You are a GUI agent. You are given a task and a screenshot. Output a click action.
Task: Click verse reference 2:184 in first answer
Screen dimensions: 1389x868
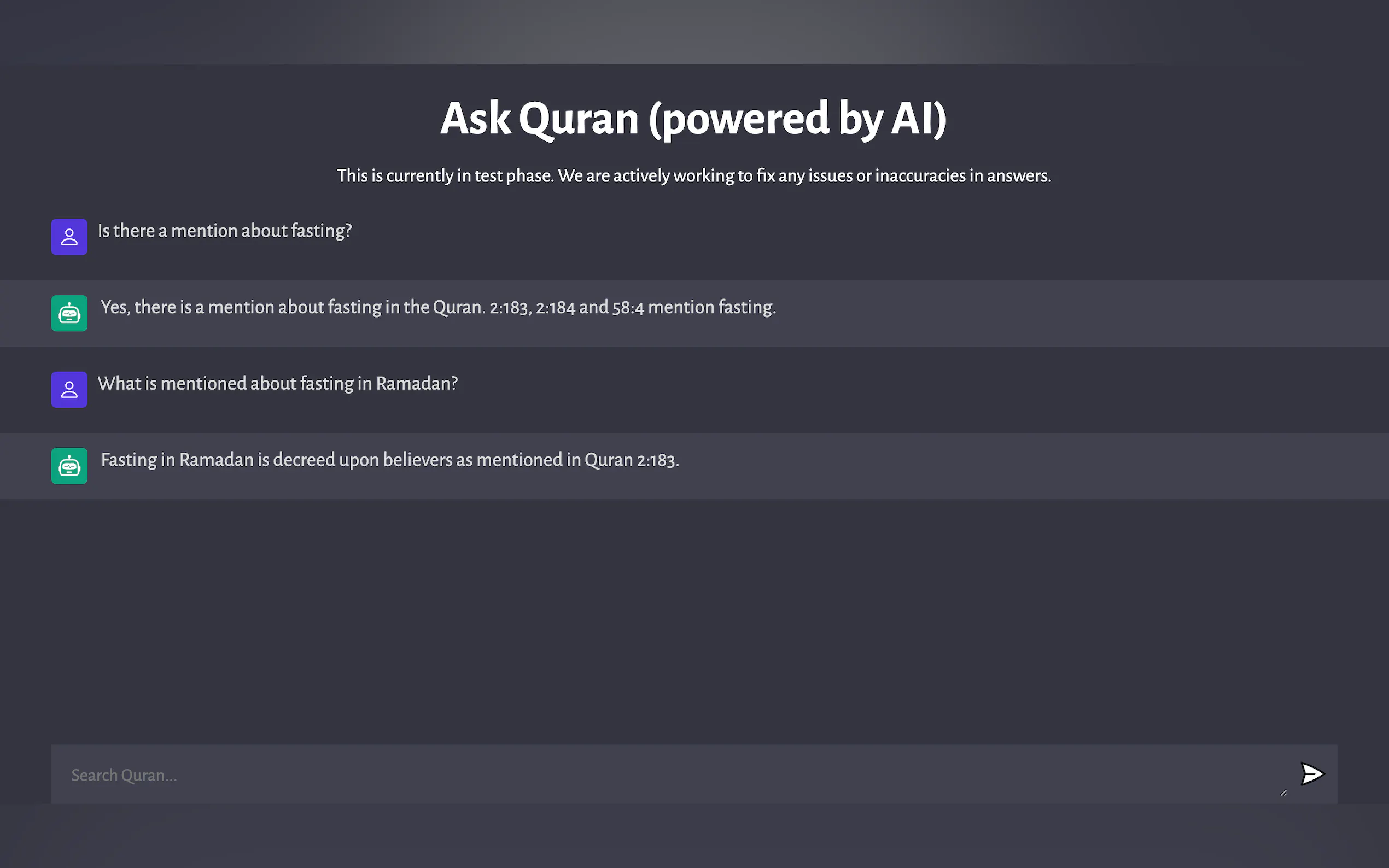point(555,308)
